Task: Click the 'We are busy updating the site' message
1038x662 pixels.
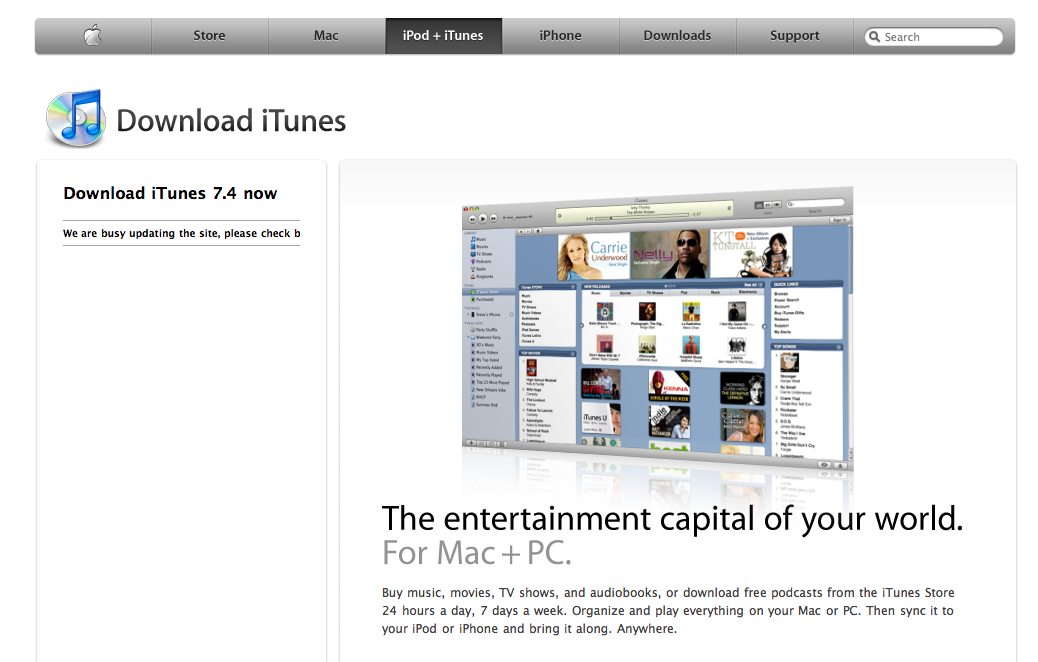Action: click(181, 234)
